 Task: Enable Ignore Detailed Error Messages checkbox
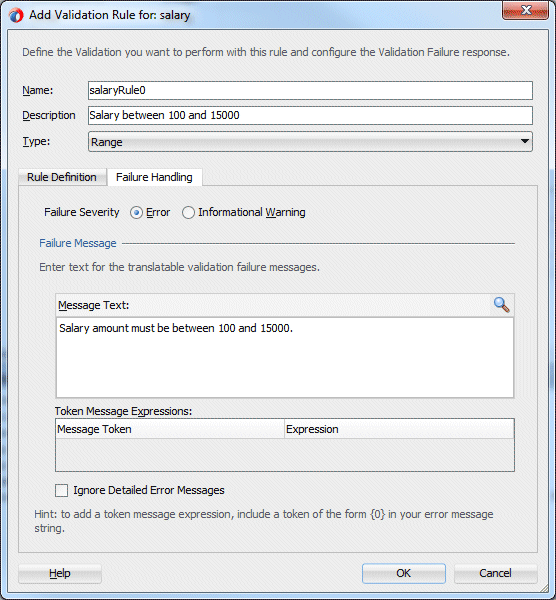61,490
